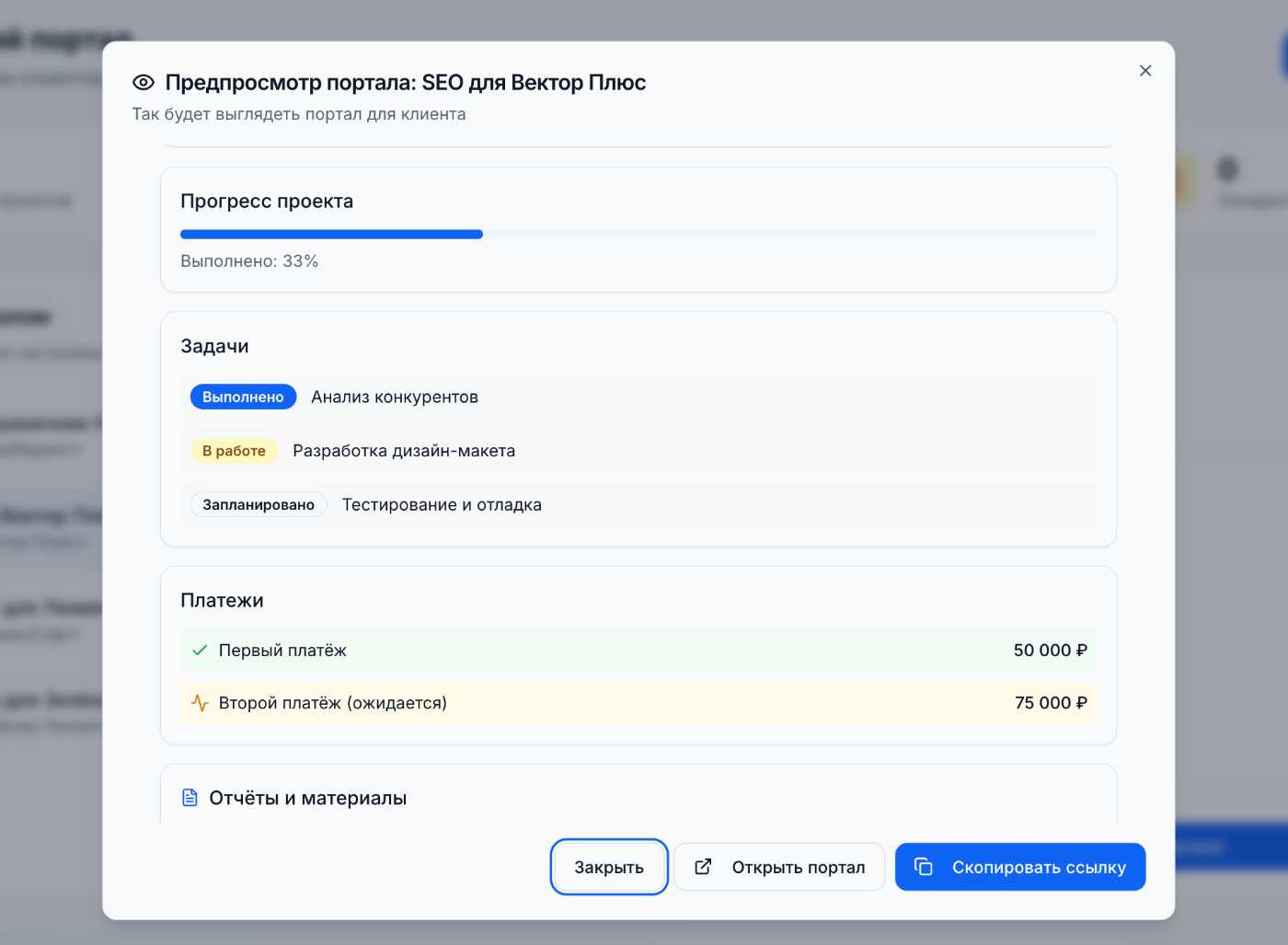Close the portal preview dialog with X
This screenshot has height=945, width=1288.
tap(1145, 71)
